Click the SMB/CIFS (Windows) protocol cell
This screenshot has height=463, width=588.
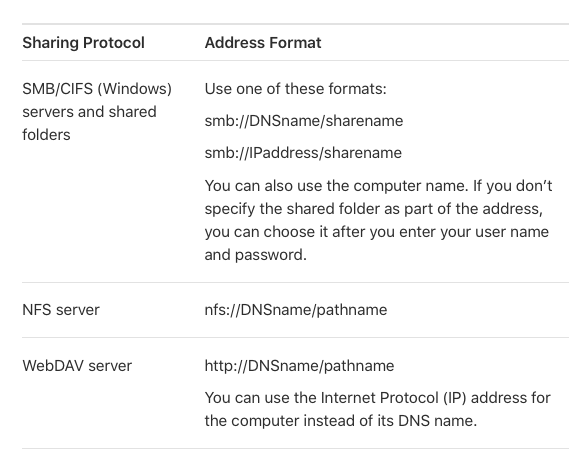tap(97, 112)
